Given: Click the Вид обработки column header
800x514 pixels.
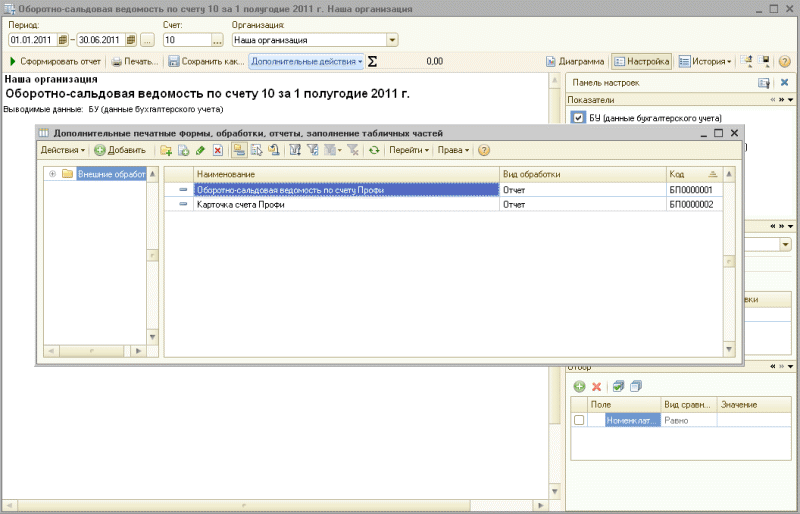Looking at the screenshot, I should (x=583, y=174).
